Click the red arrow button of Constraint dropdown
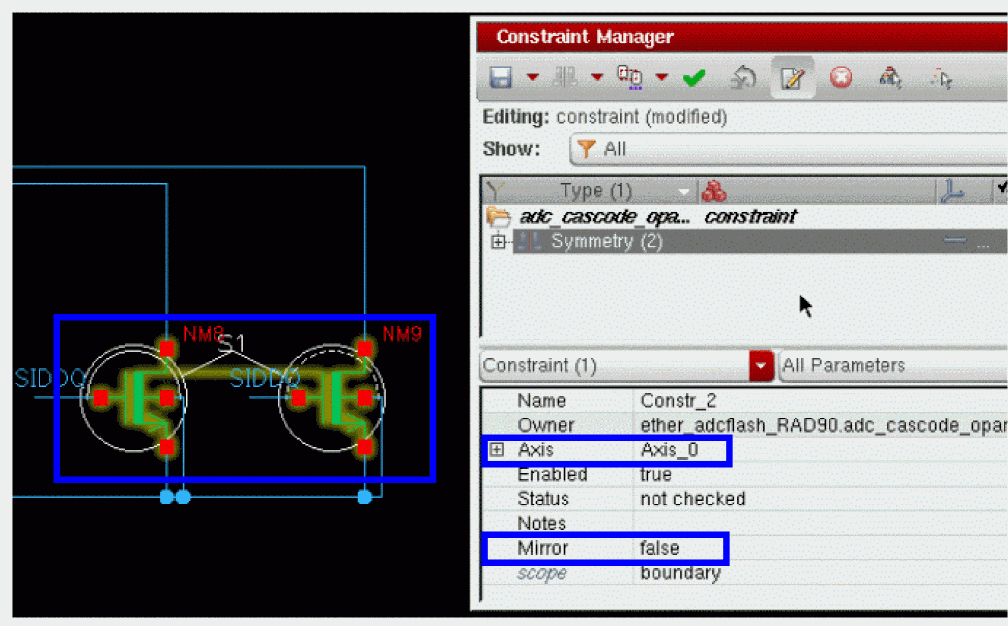 point(761,366)
